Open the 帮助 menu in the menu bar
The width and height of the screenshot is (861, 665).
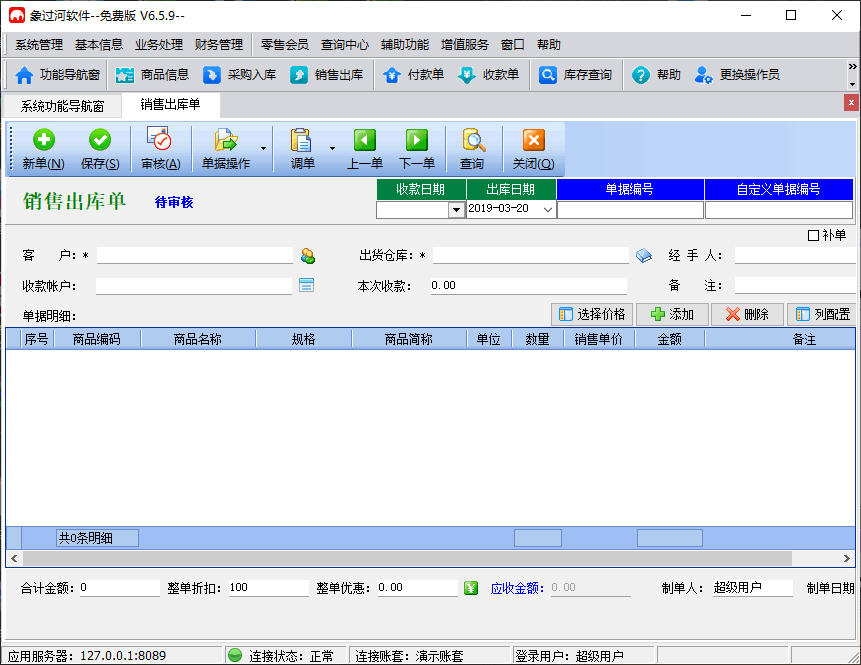549,45
